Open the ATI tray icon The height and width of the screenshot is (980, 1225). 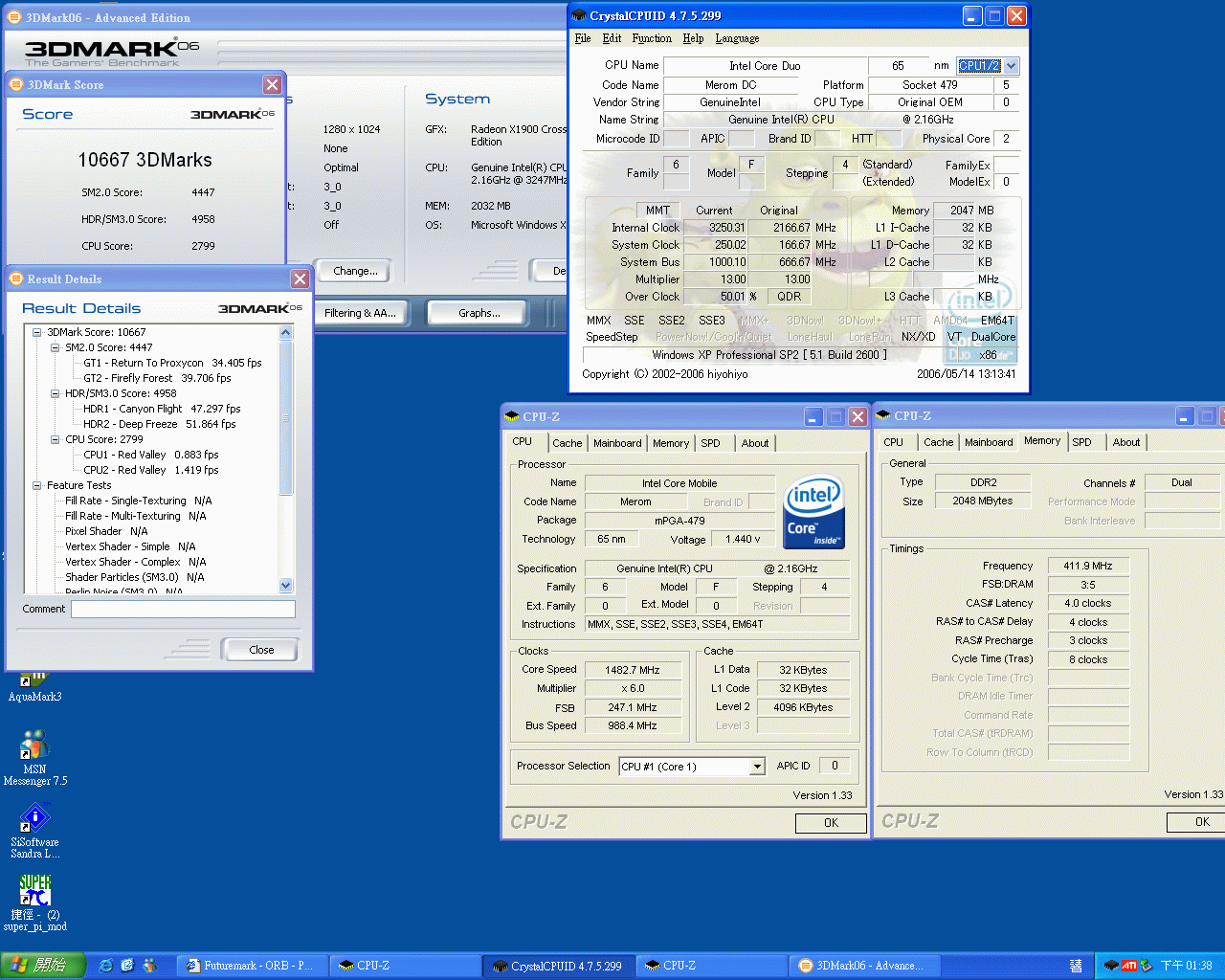[x=1129, y=966]
